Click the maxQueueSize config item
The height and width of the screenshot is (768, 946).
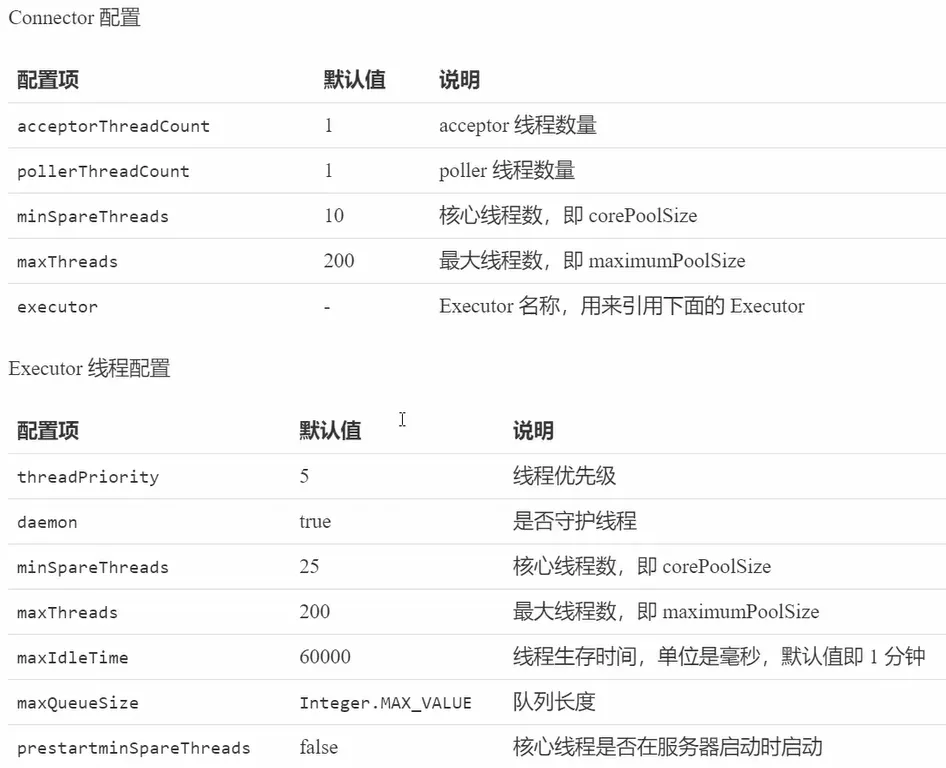[x=78, y=703]
